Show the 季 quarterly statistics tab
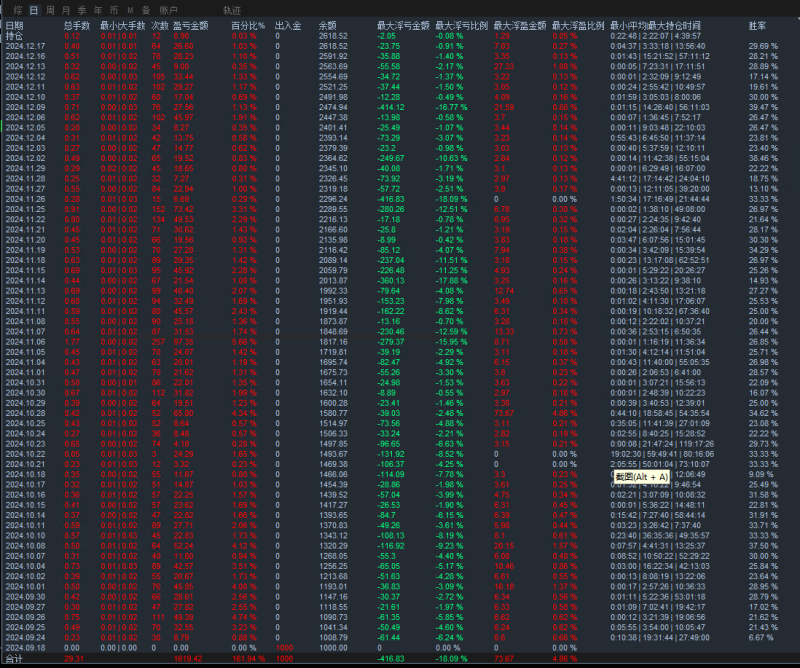Viewport: 800px width, 668px height. click(x=81, y=9)
